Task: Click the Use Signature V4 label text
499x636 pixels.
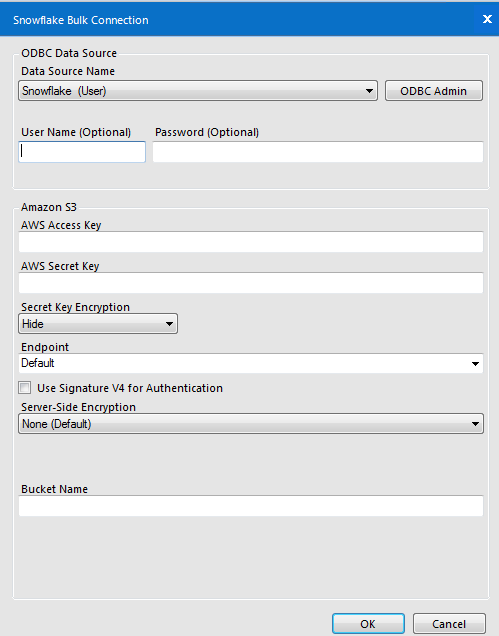Action: click(x=130, y=388)
